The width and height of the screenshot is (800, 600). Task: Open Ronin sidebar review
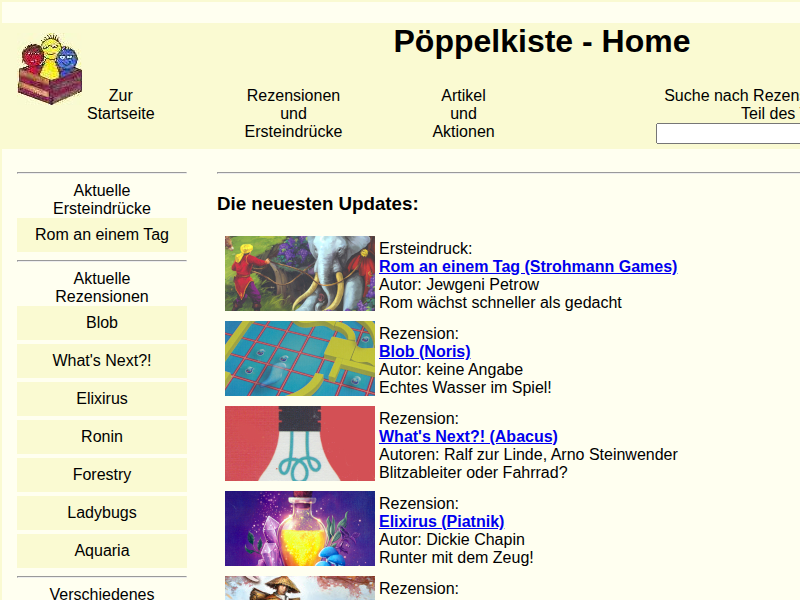[102, 437]
